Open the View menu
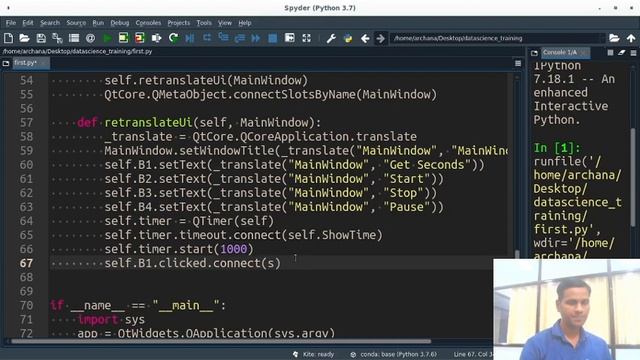The height and width of the screenshot is (360, 640). coord(225,23)
